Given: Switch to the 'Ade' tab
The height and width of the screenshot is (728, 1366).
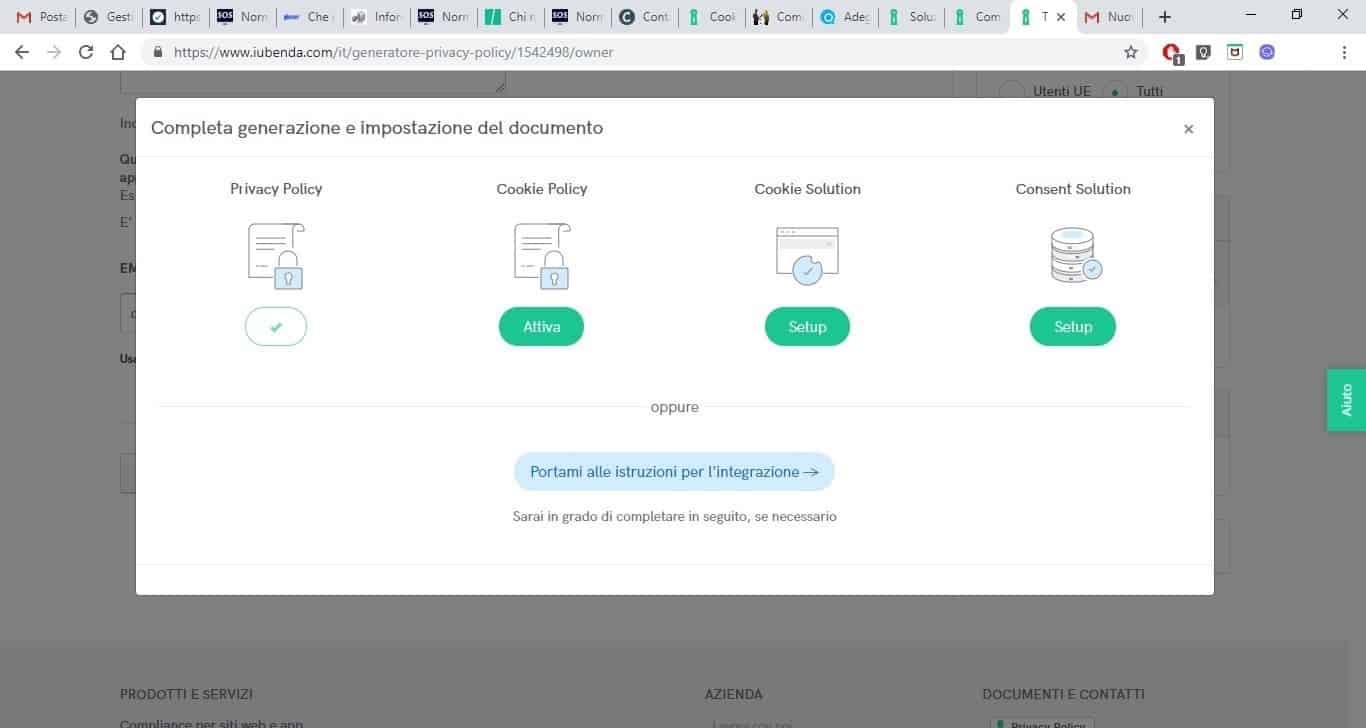Looking at the screenshot, I should [845, 17].
